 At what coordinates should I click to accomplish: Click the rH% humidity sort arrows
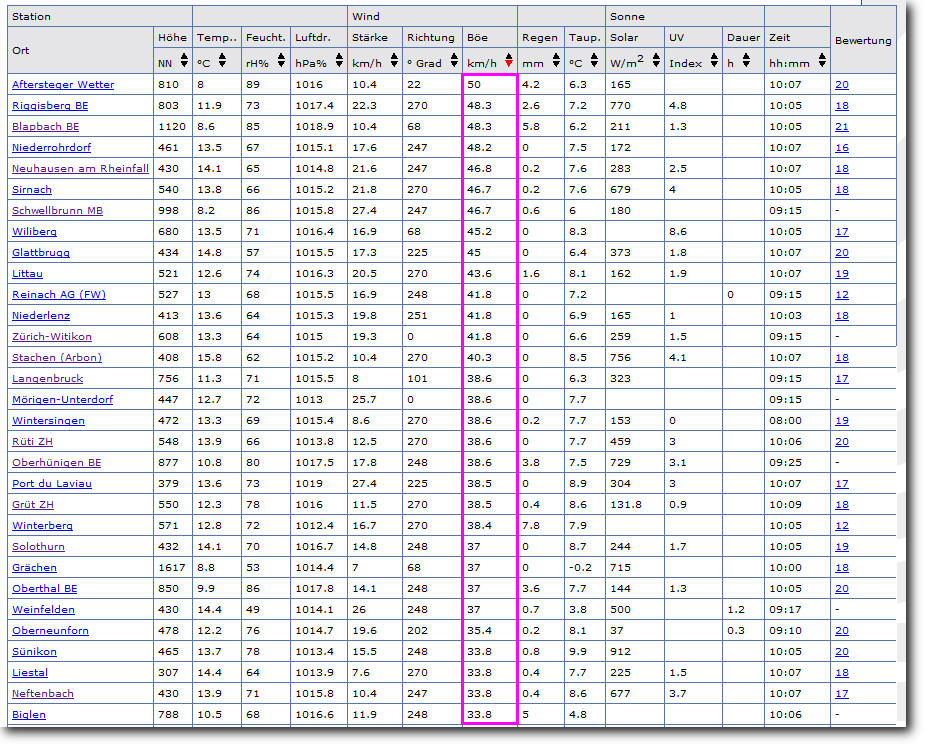tap(280, 62)
